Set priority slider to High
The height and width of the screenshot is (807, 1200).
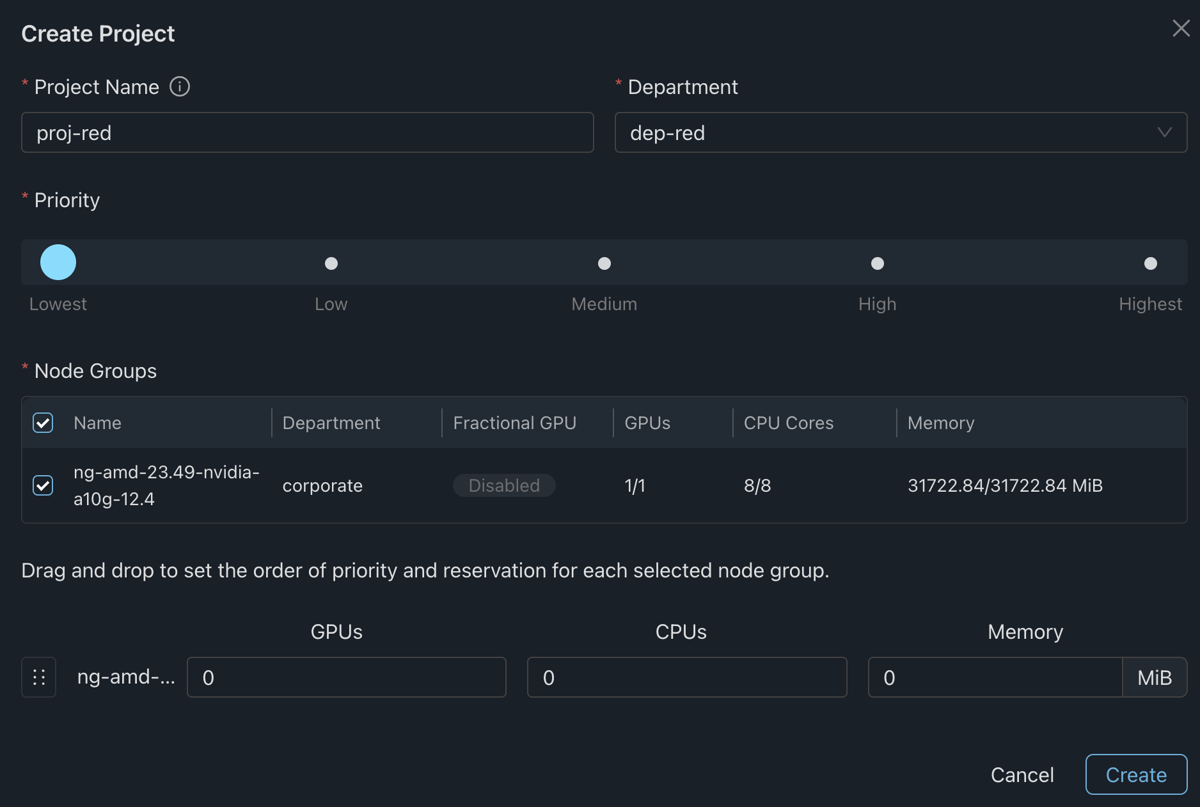[x=877, y=263]
